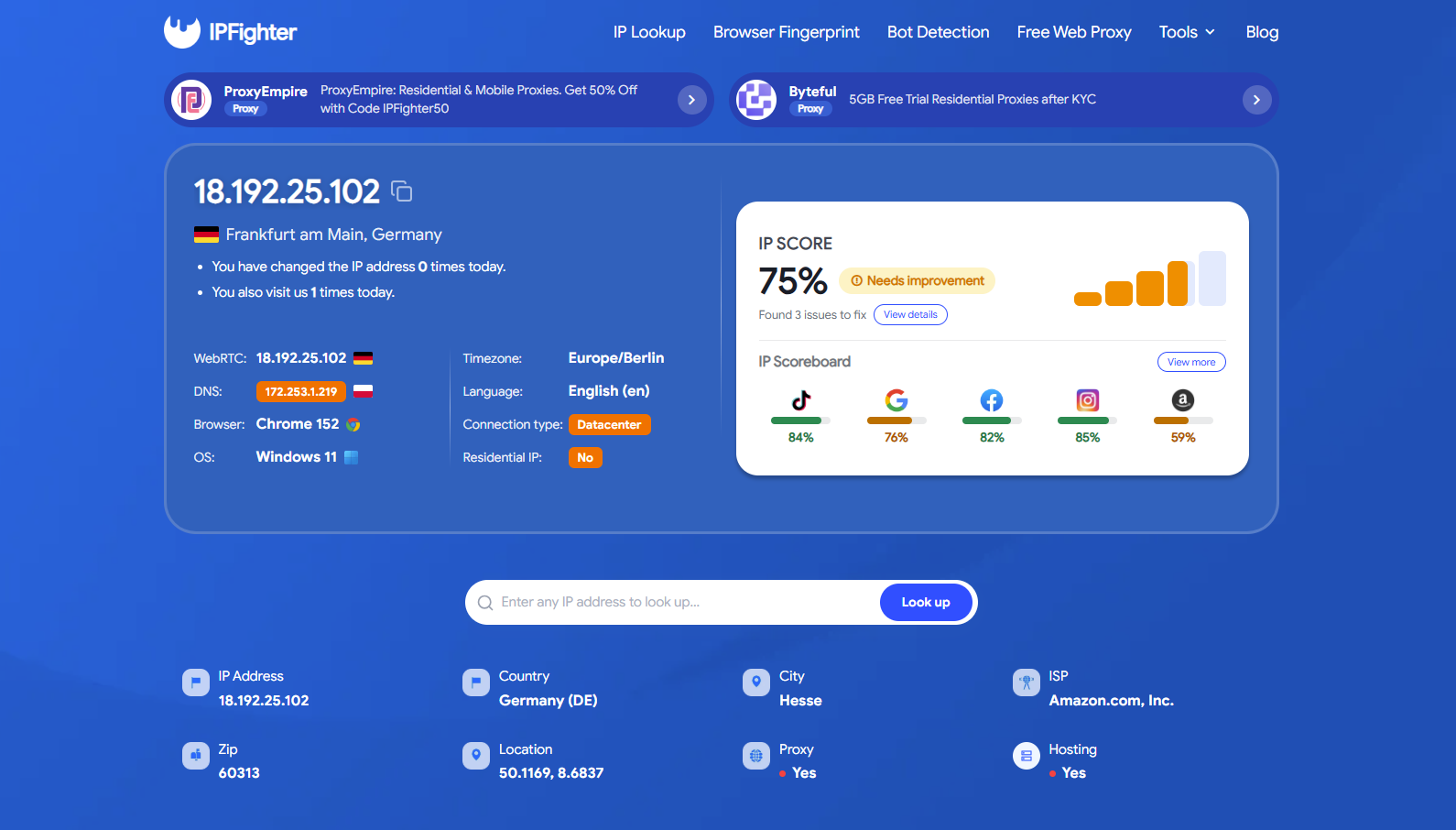Open ProxyEmpire banner arrow chevron
Screen dimensions: 1456x830
pyautogui.click(x=691, y=100)
